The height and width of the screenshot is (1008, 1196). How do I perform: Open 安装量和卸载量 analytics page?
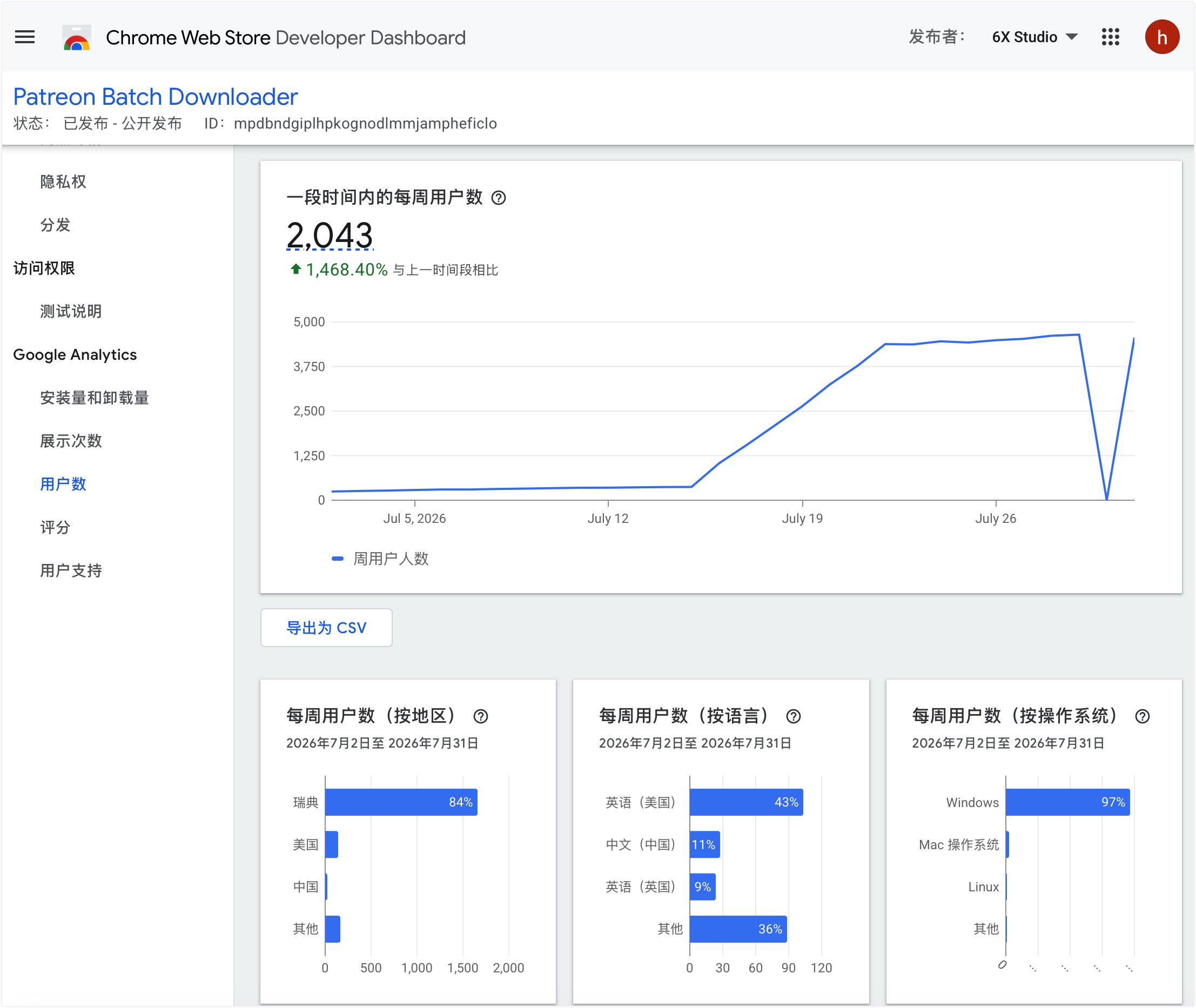pos(95,398)
